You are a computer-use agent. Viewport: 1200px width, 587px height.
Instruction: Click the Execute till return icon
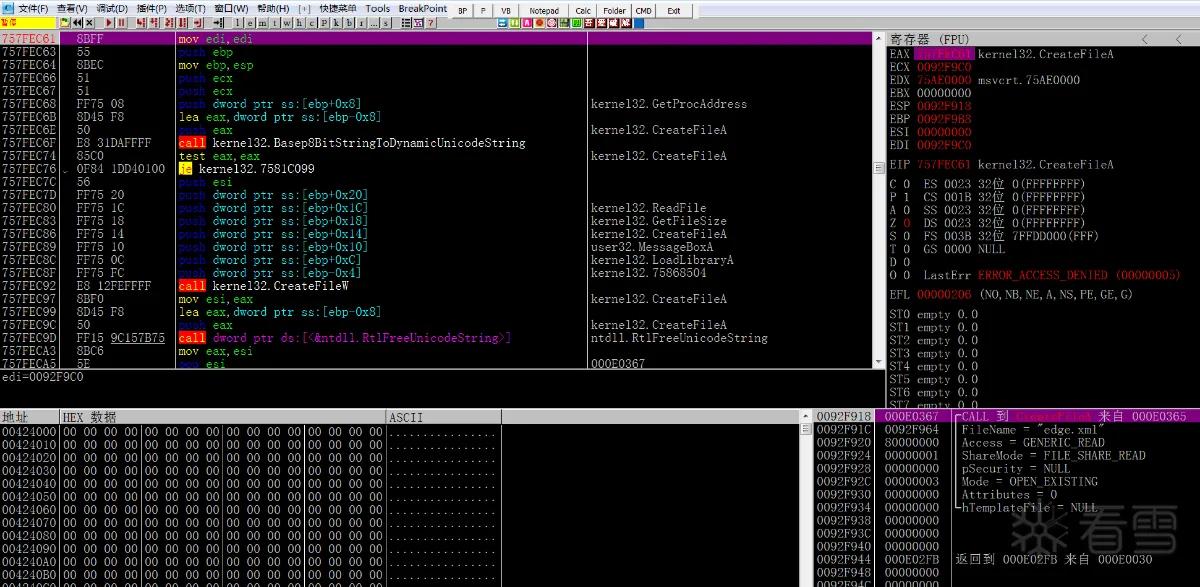click(x=198, y=22)
